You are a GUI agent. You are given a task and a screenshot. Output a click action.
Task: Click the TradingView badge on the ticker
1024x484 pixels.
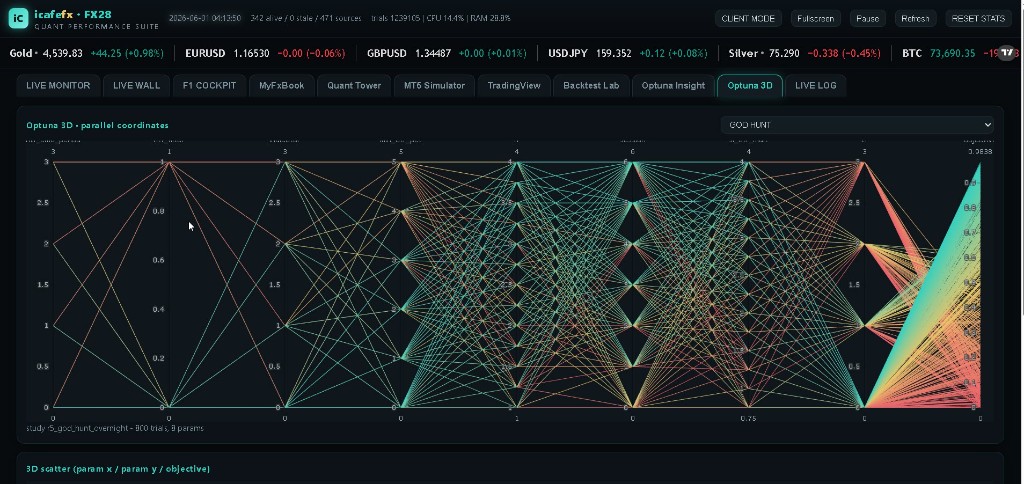pos(1008,52)
